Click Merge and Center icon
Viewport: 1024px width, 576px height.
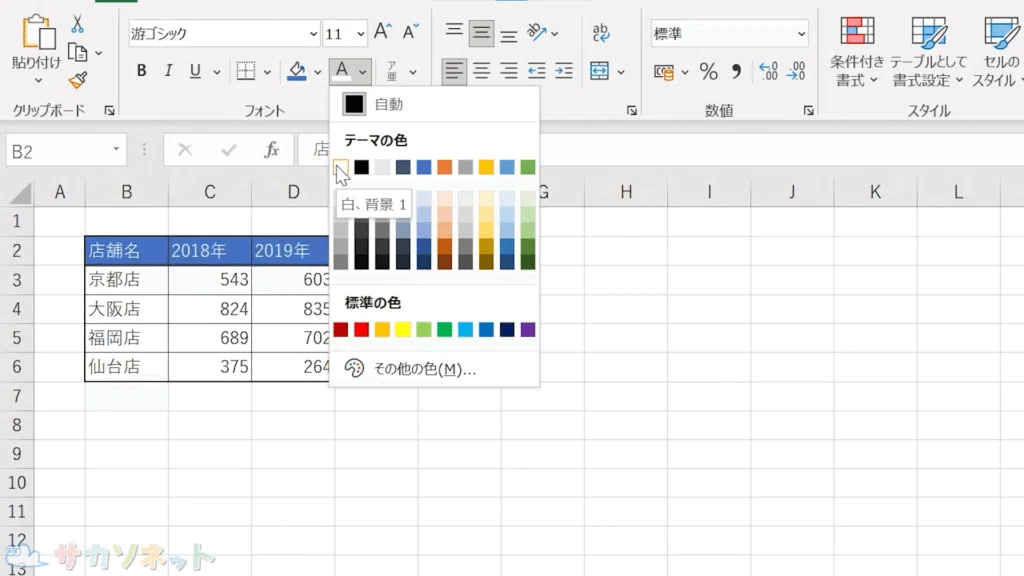(x=599, y=71)
